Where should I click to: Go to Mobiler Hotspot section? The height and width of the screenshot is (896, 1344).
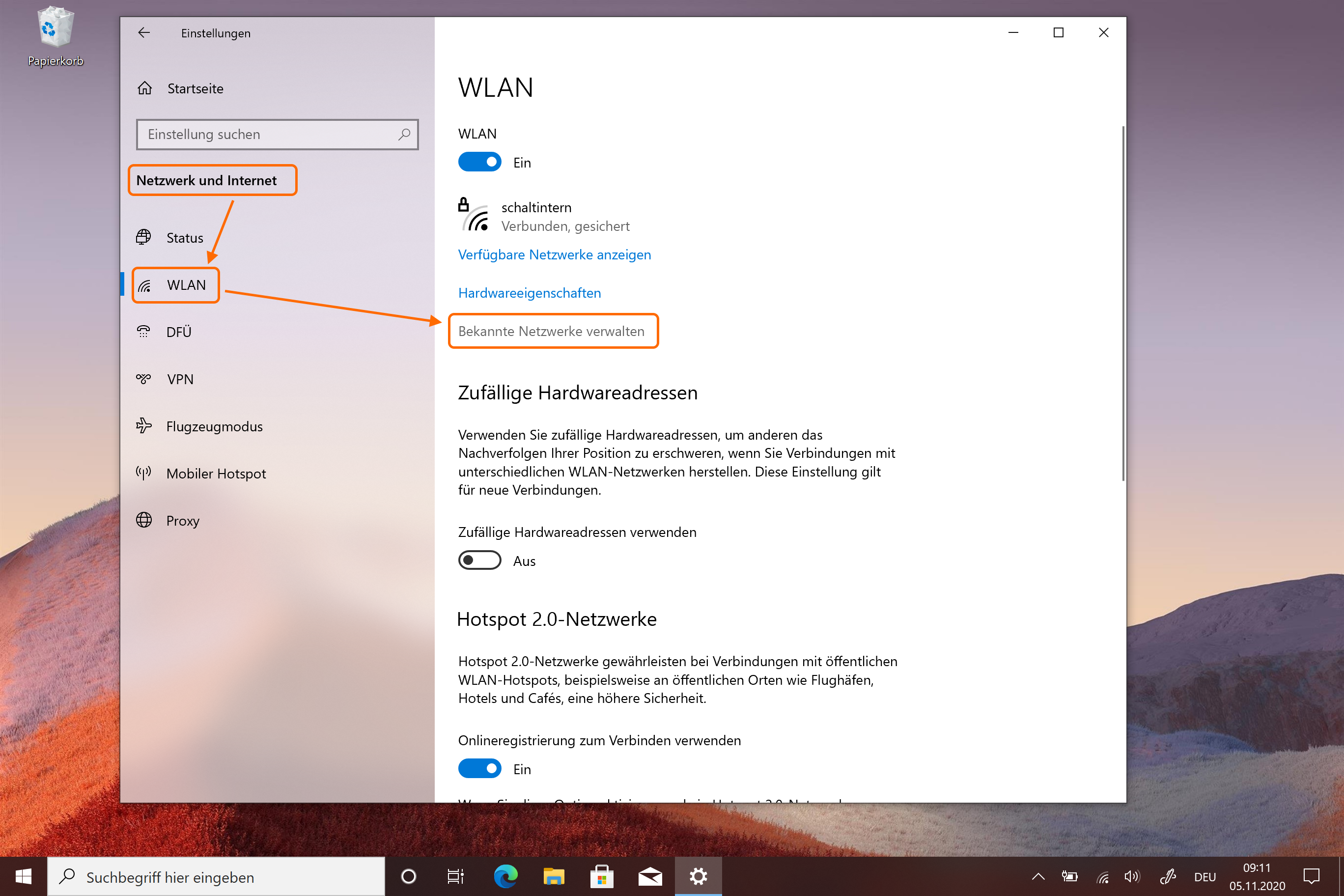[x=216, y=473]
